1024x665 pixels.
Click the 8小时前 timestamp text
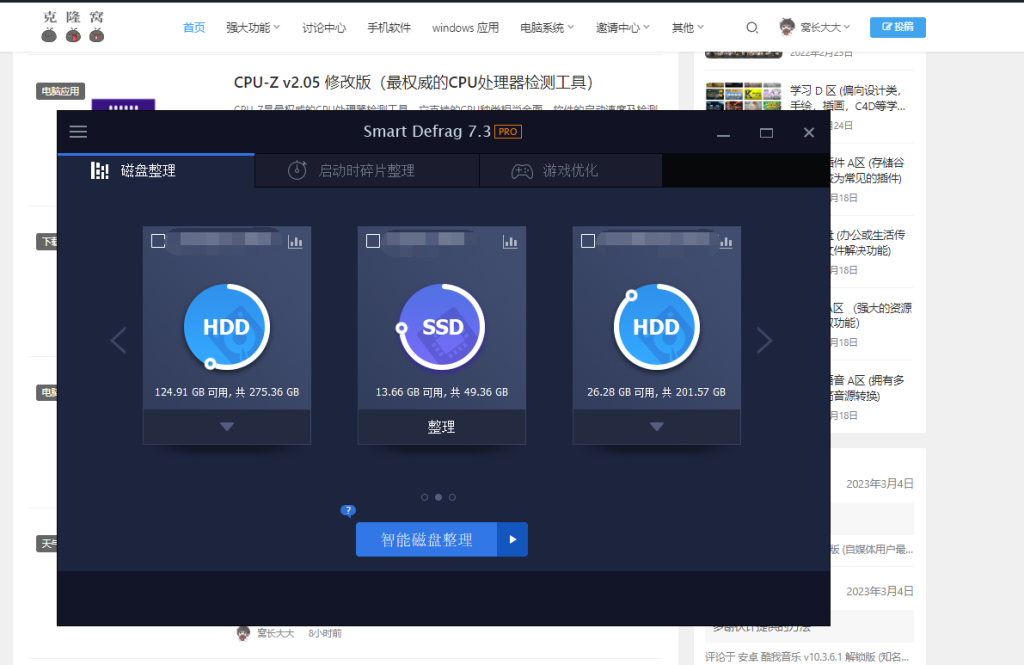[325, 633]
